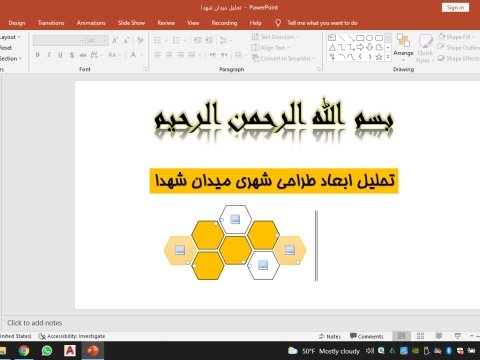Open Quick Styles gallery

pyautogui.click(x=425, y=48)
